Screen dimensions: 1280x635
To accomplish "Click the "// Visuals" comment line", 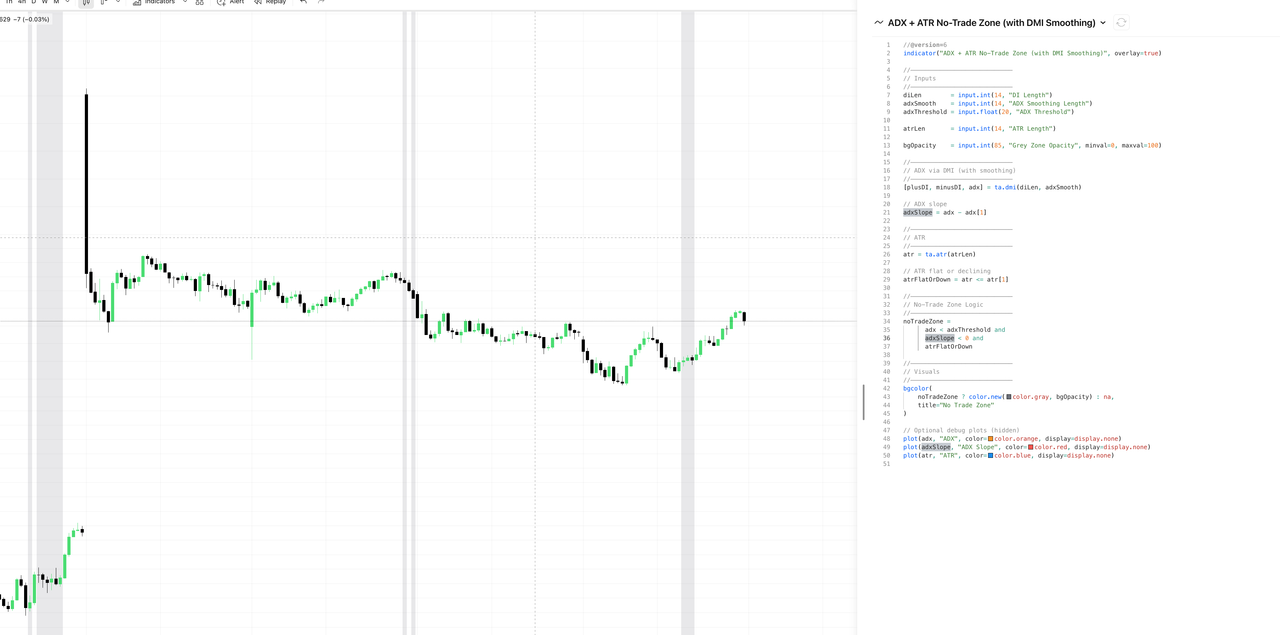I will click(x=921, y=372).
